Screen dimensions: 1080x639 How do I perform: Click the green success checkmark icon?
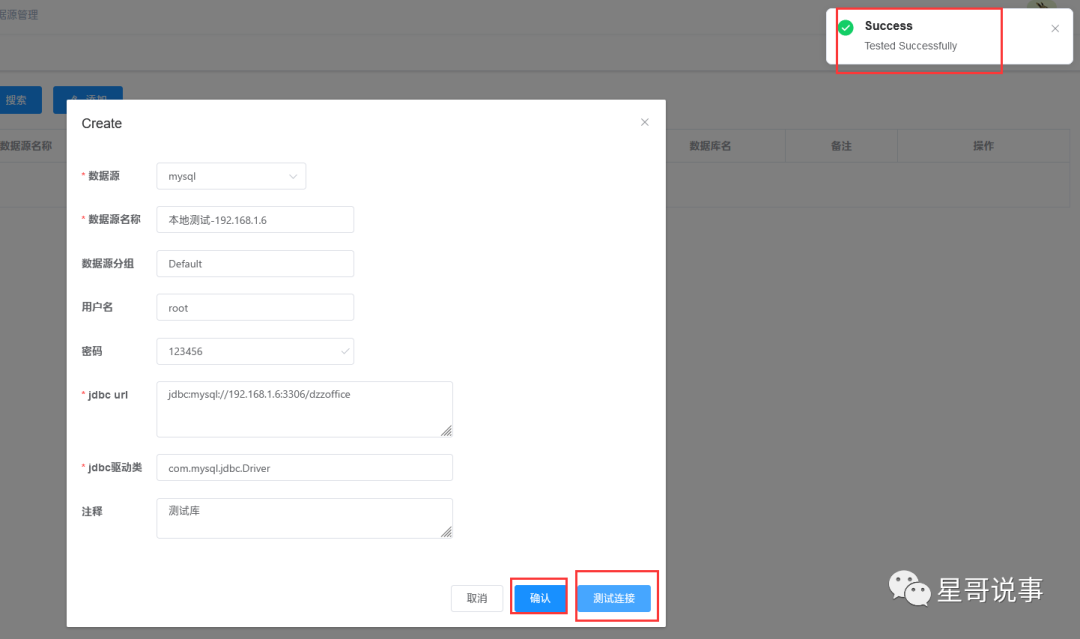pos(846,27)
